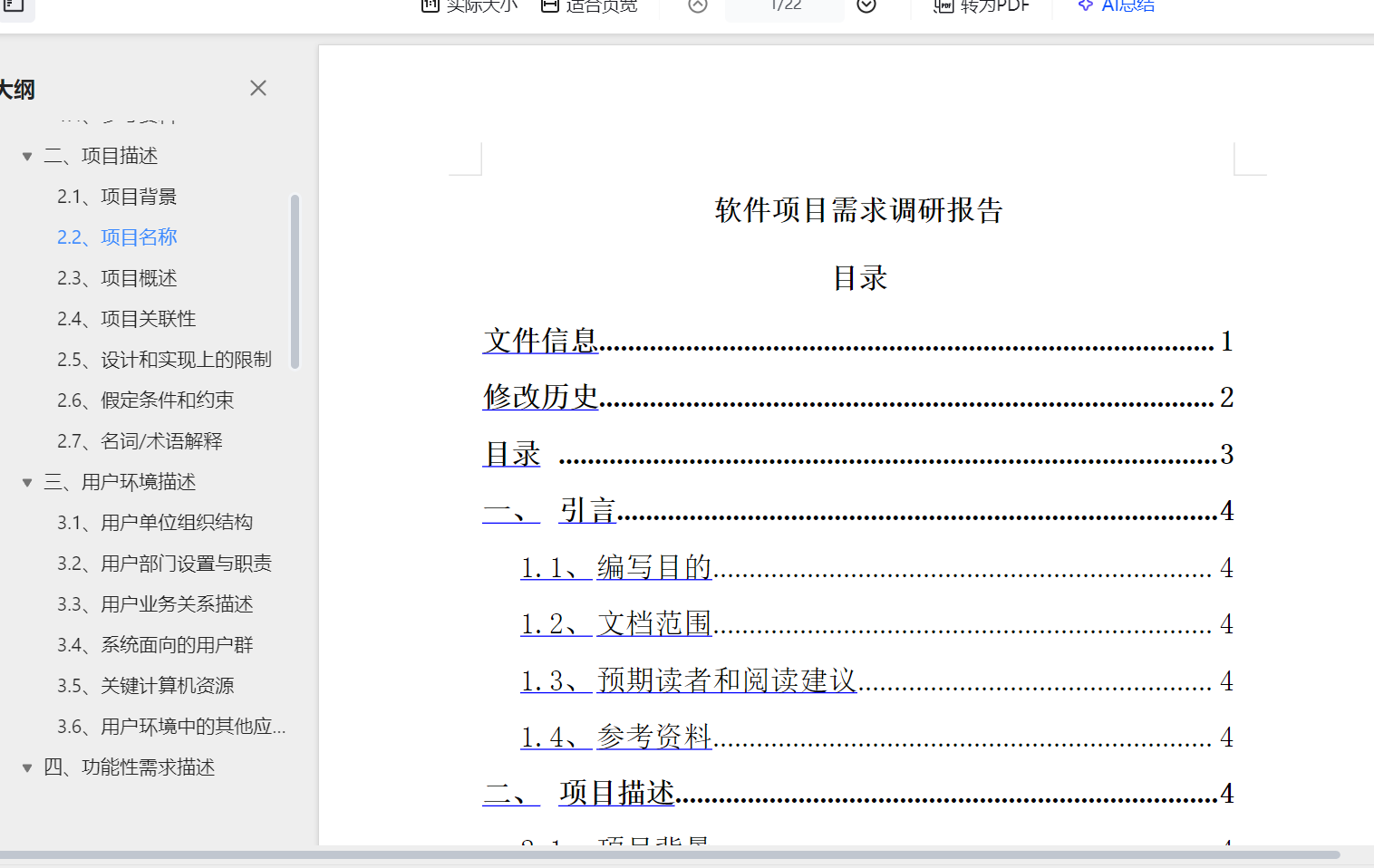
Task: Select highlighted 2.2、项目名称 outline entry
Action: click(117, 237)
